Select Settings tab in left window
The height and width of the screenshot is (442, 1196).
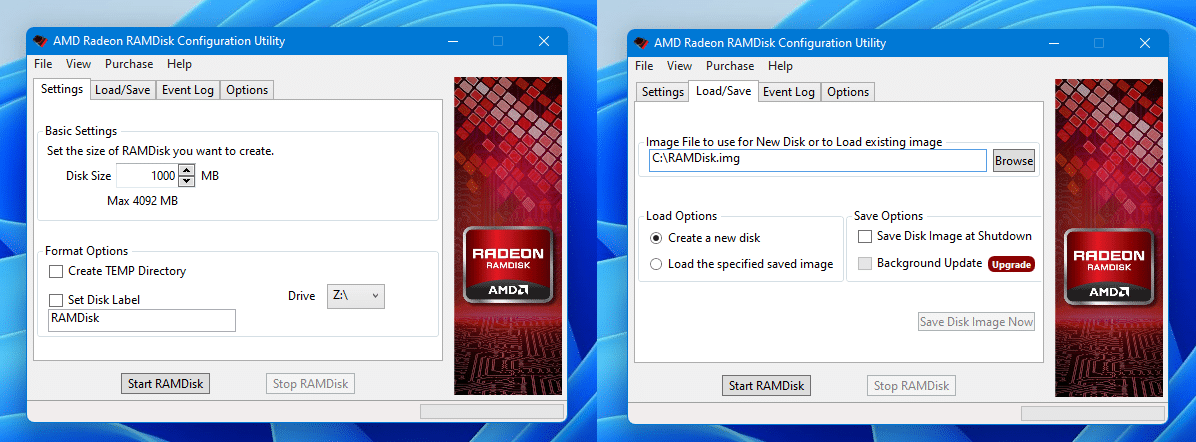(62, 89)
